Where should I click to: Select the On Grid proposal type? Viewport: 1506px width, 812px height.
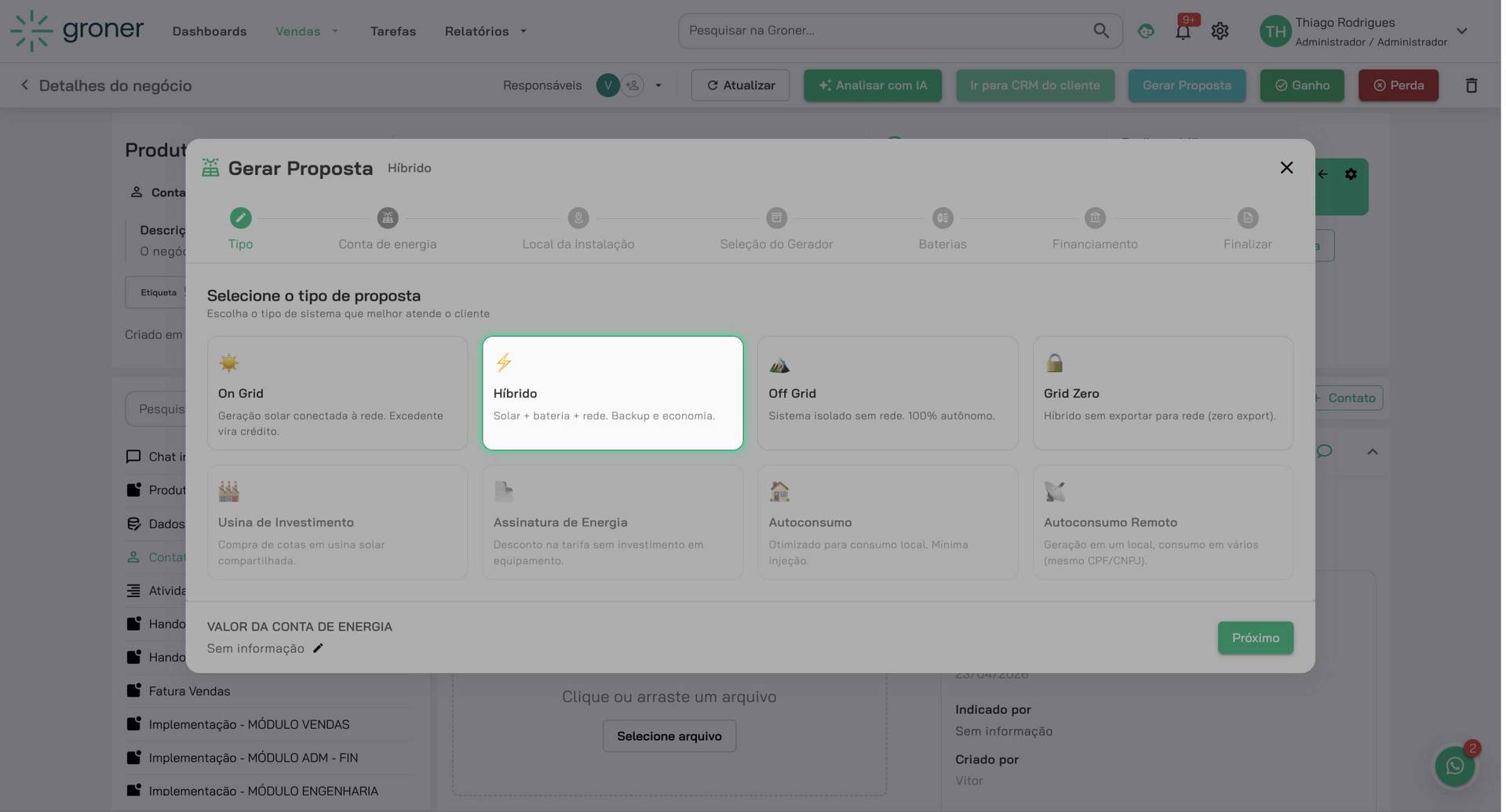point(337,393)
